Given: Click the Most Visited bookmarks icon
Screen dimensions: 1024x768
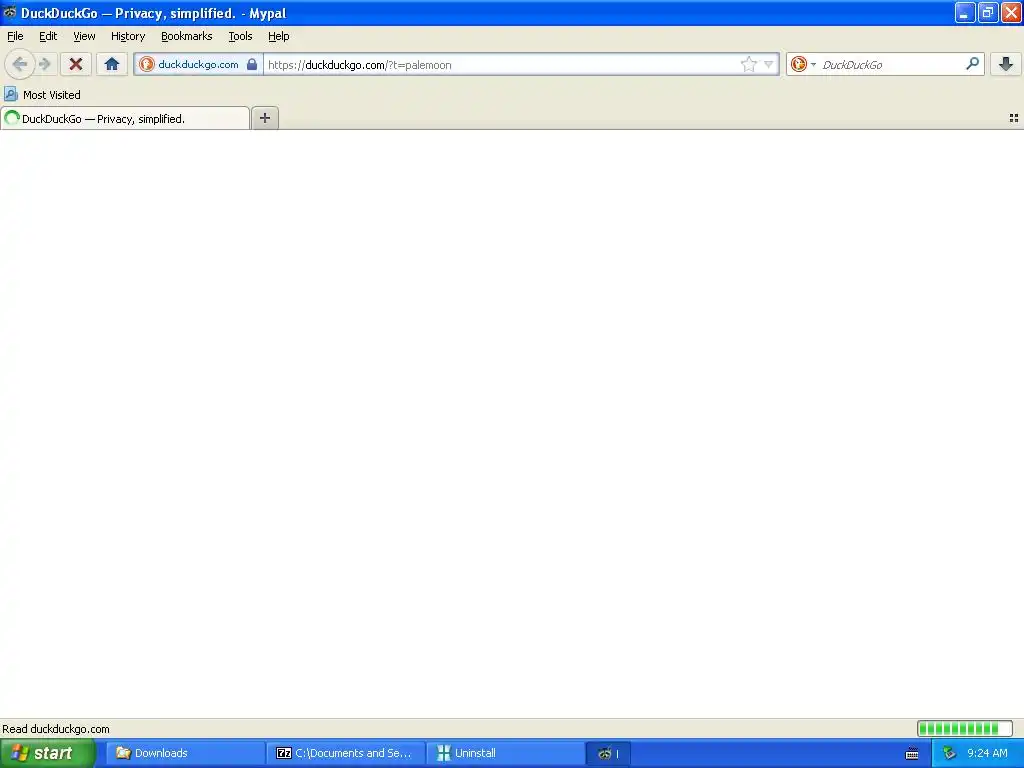Looking at the screenshot, I should (x=10, y=95).
